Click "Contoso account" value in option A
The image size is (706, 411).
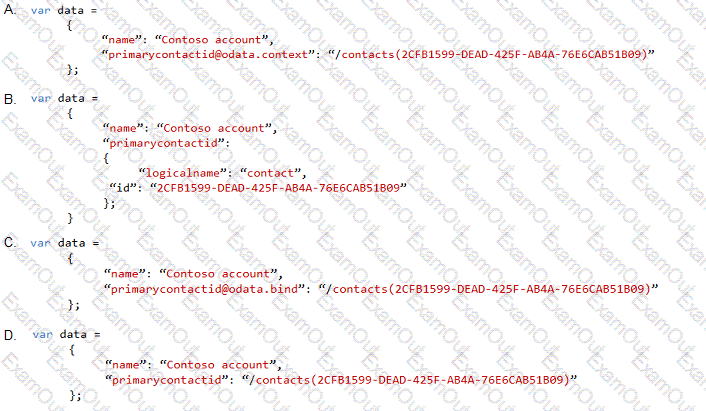[211, 40]
